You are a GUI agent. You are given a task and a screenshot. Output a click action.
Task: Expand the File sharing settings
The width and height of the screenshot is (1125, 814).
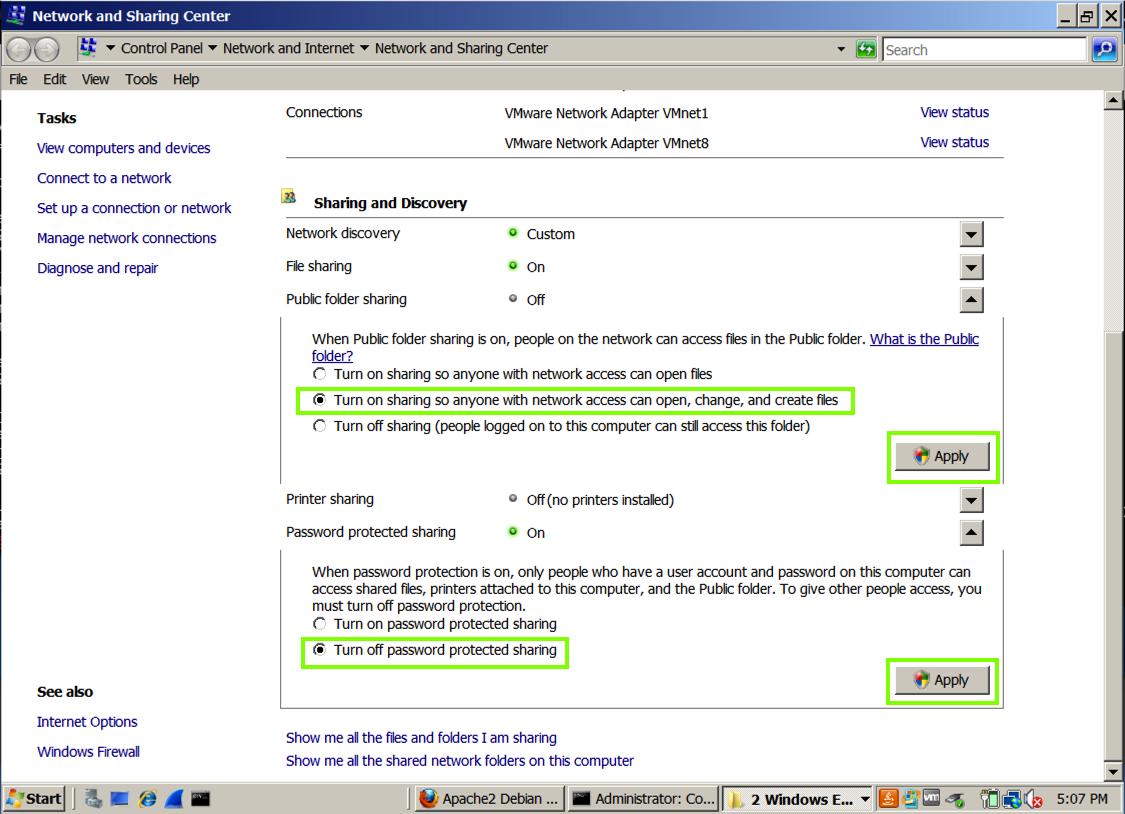tap(971, 267)
